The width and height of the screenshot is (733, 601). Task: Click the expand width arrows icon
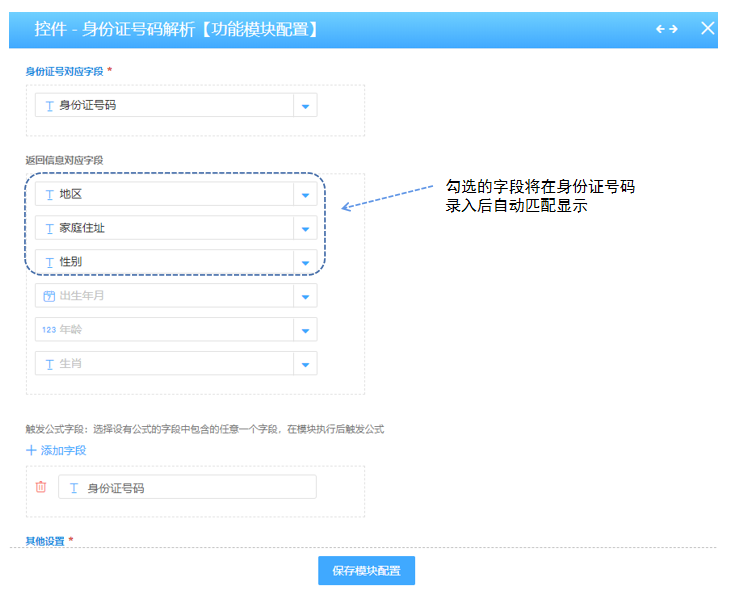667,29
